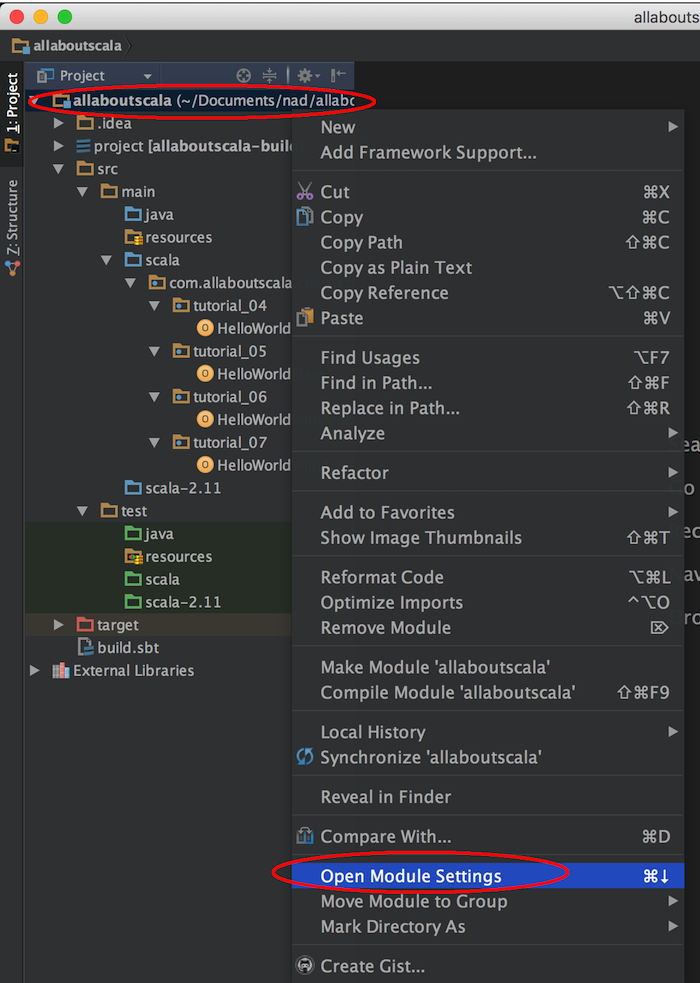Choose Copy as Plain Text
This screenshot has height=983, width=700.
[x=488, y=267]
